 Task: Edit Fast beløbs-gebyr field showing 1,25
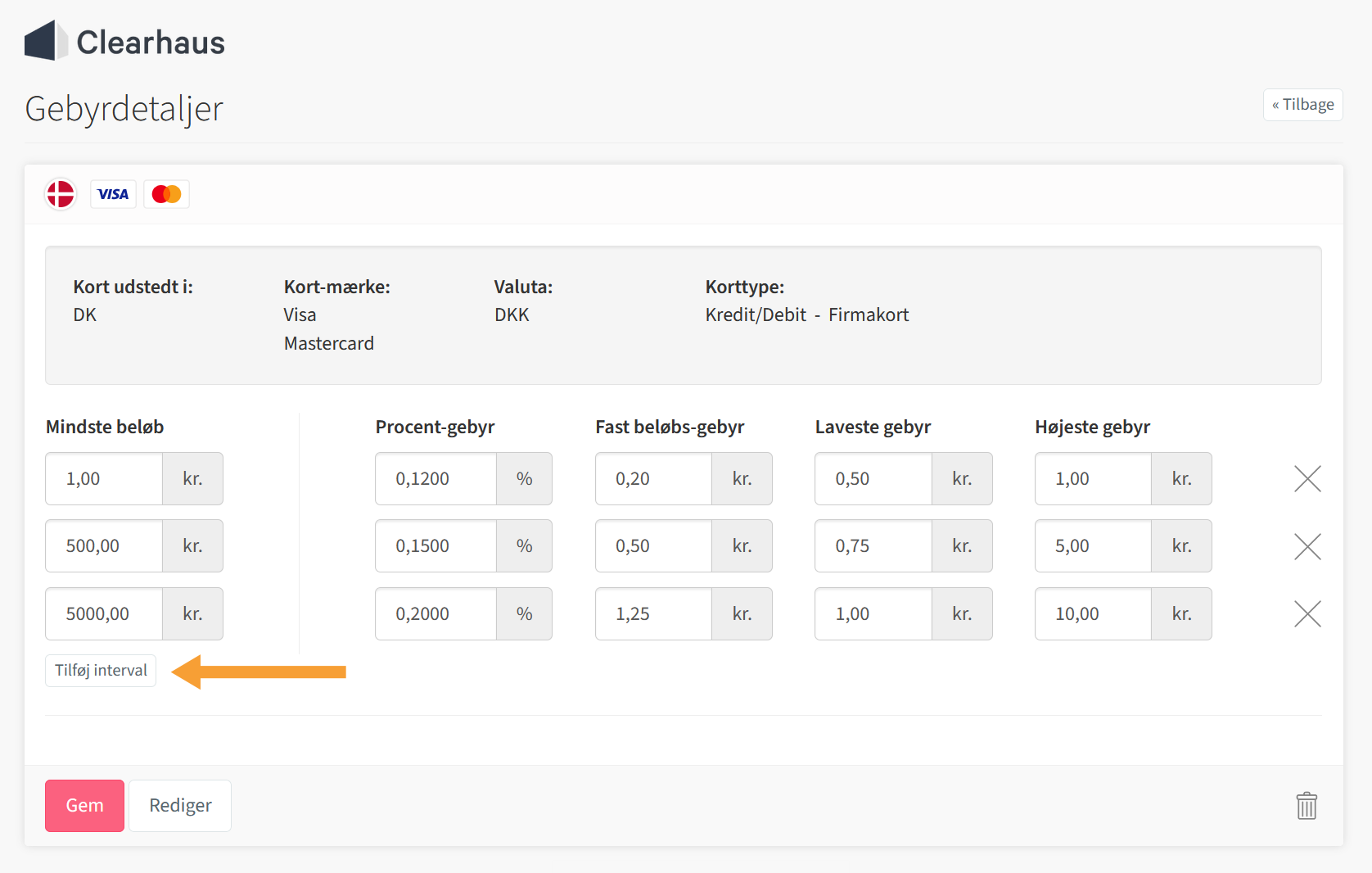coord(653,613)
